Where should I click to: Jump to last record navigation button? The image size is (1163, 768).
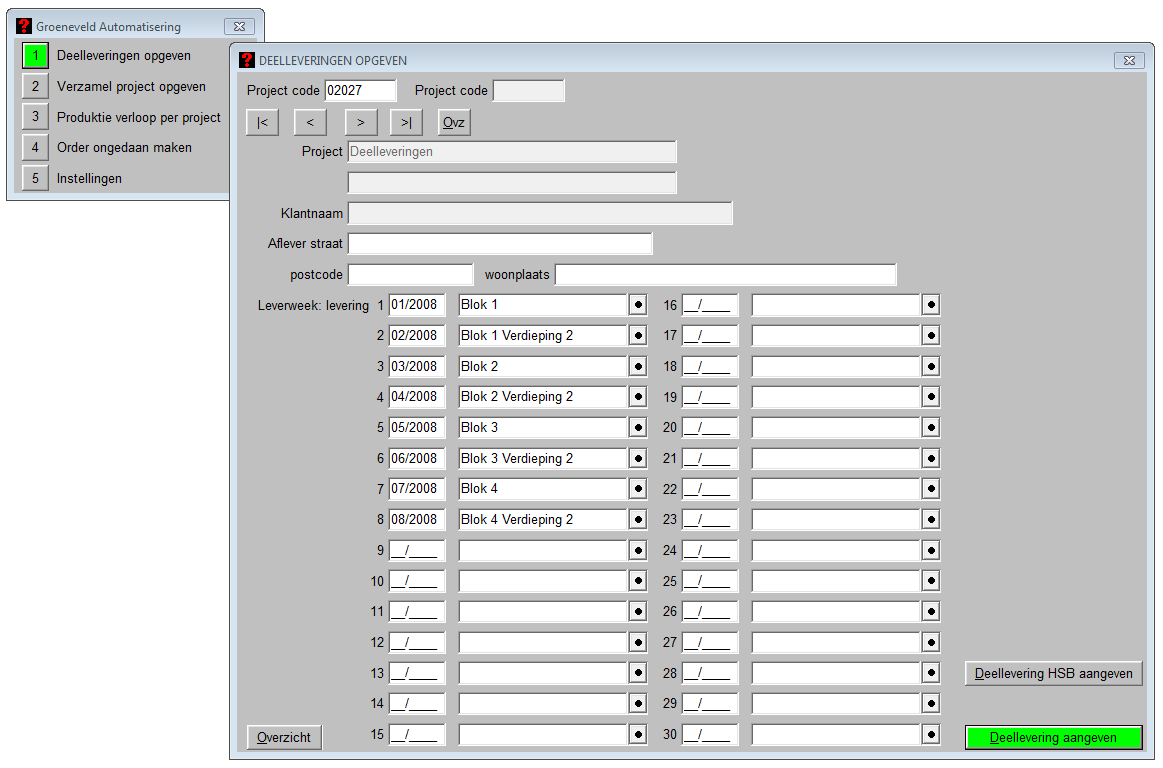[406, 122]
